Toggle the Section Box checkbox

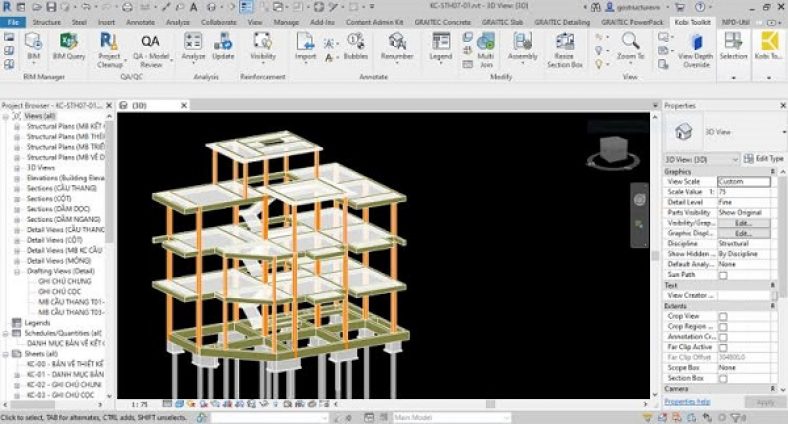coord(723,378)
